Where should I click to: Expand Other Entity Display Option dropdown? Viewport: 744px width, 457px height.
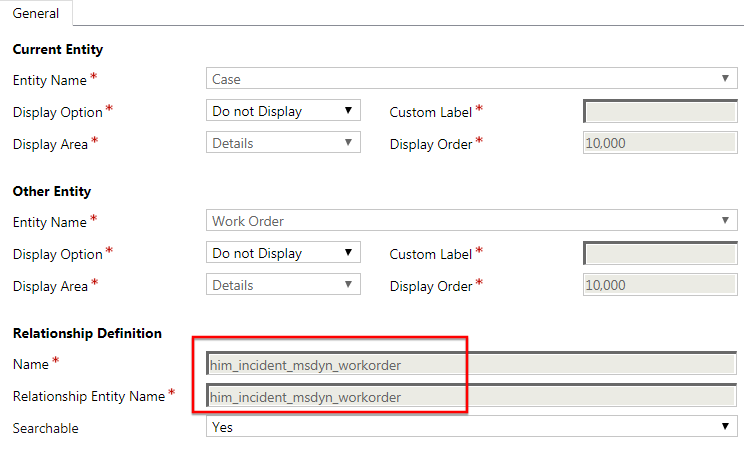pos(283,252)
